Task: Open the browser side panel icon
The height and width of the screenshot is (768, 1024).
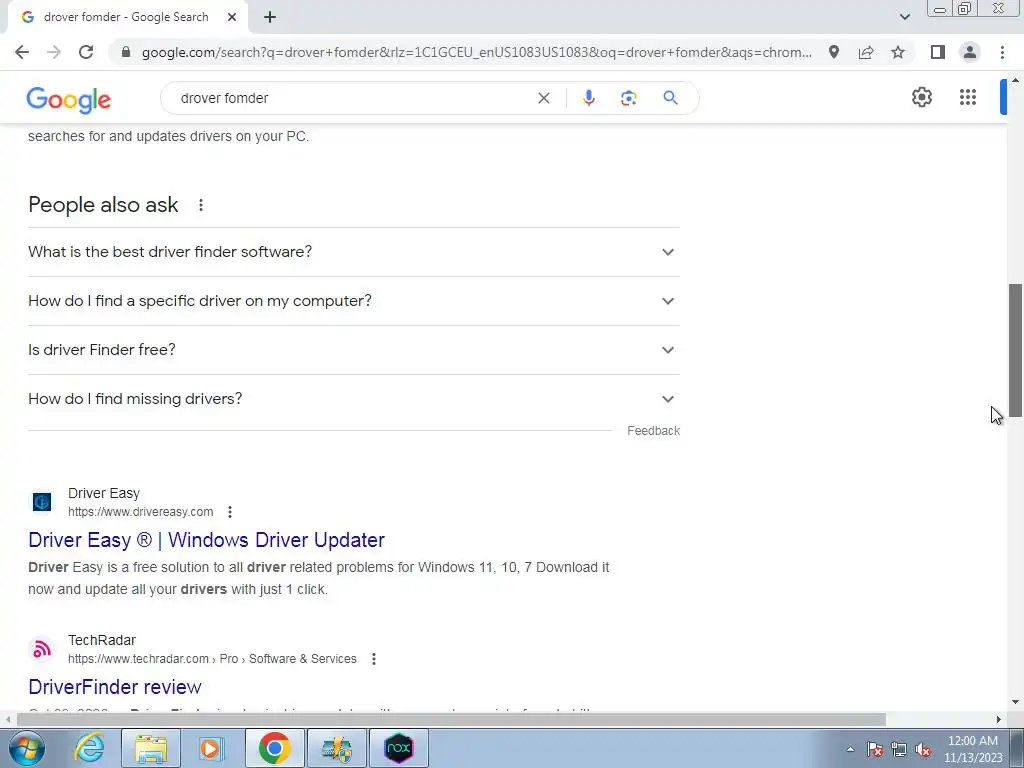Action: point(938,52)
